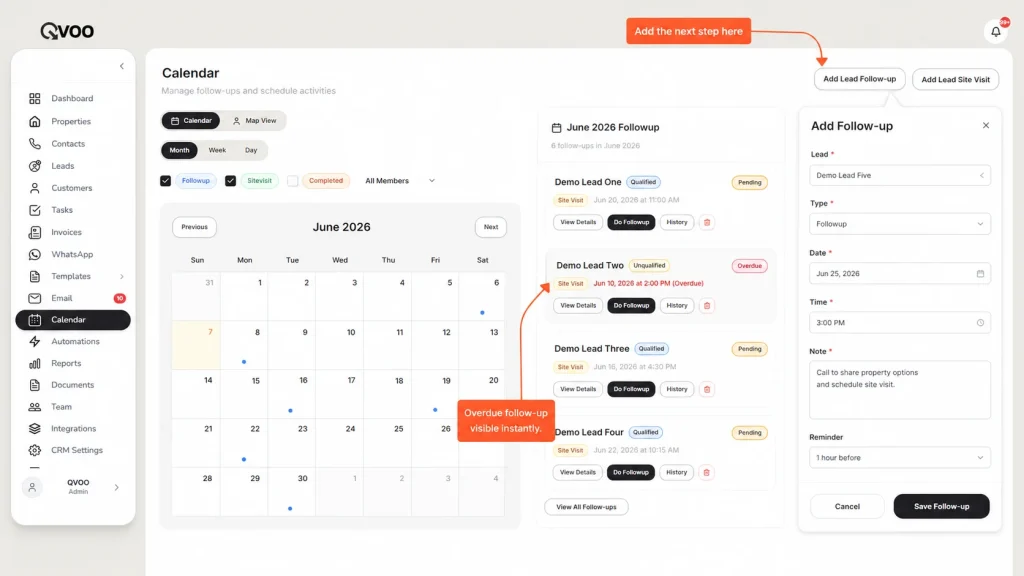Click the Invoices document icon
This screenshot has height=576, width=1024.
(x=35, y=232)
